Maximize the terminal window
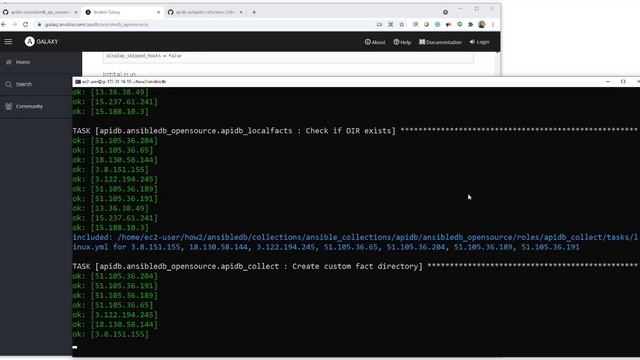The height and width of the screenshot is (360, 640). (623, 82)
